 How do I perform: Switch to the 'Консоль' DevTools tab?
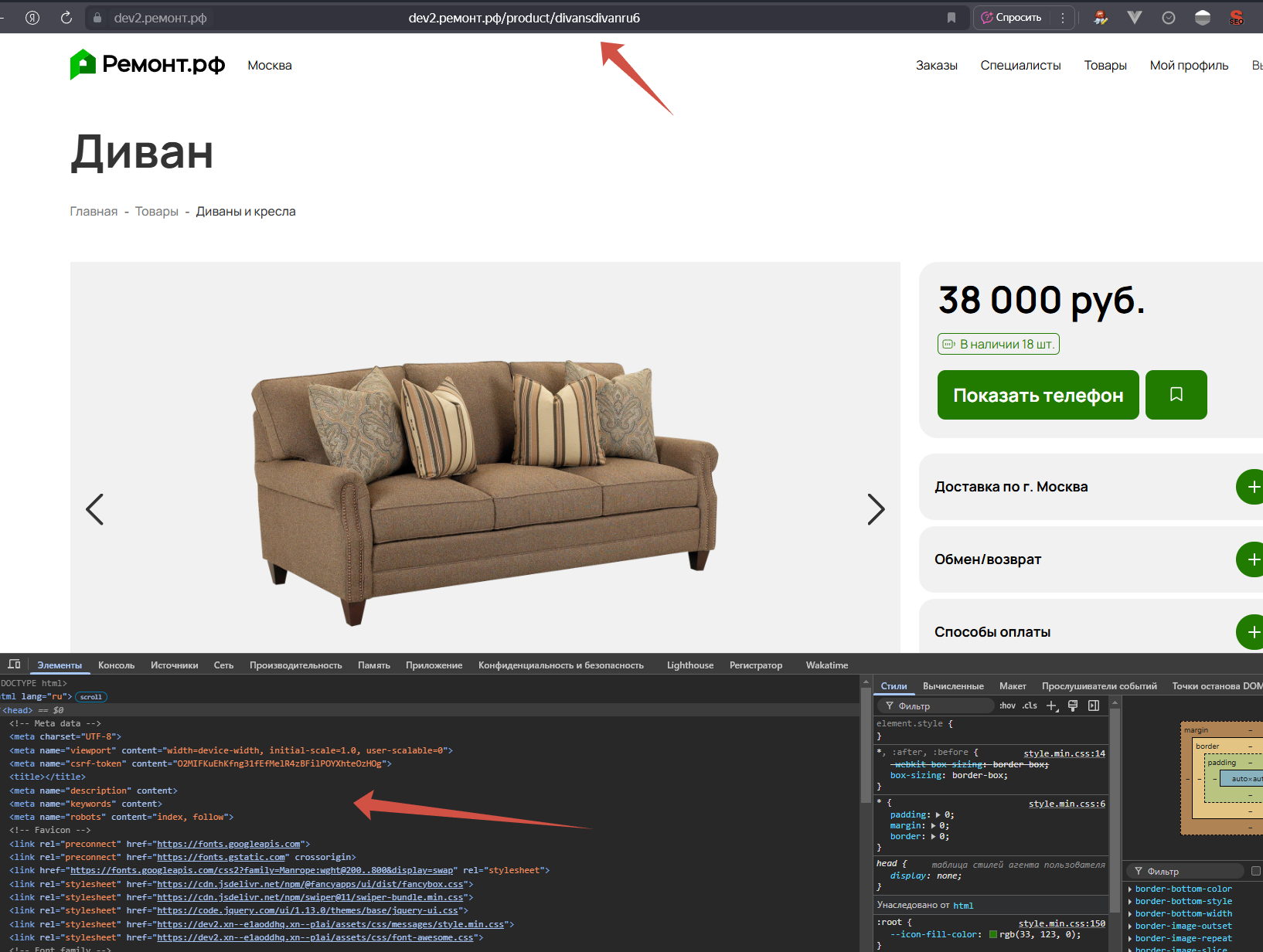click(x=116, y=665)
